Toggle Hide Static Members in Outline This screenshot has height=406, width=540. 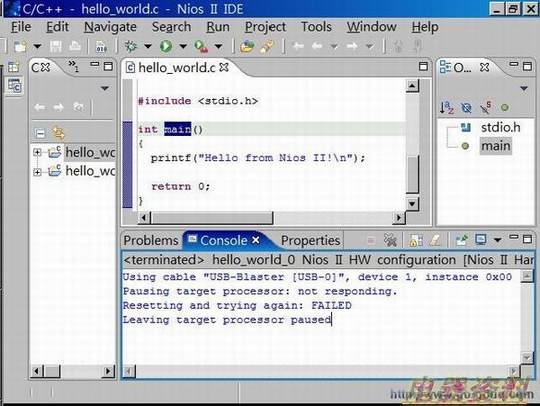pyautogui.click(x=486, y=108)
